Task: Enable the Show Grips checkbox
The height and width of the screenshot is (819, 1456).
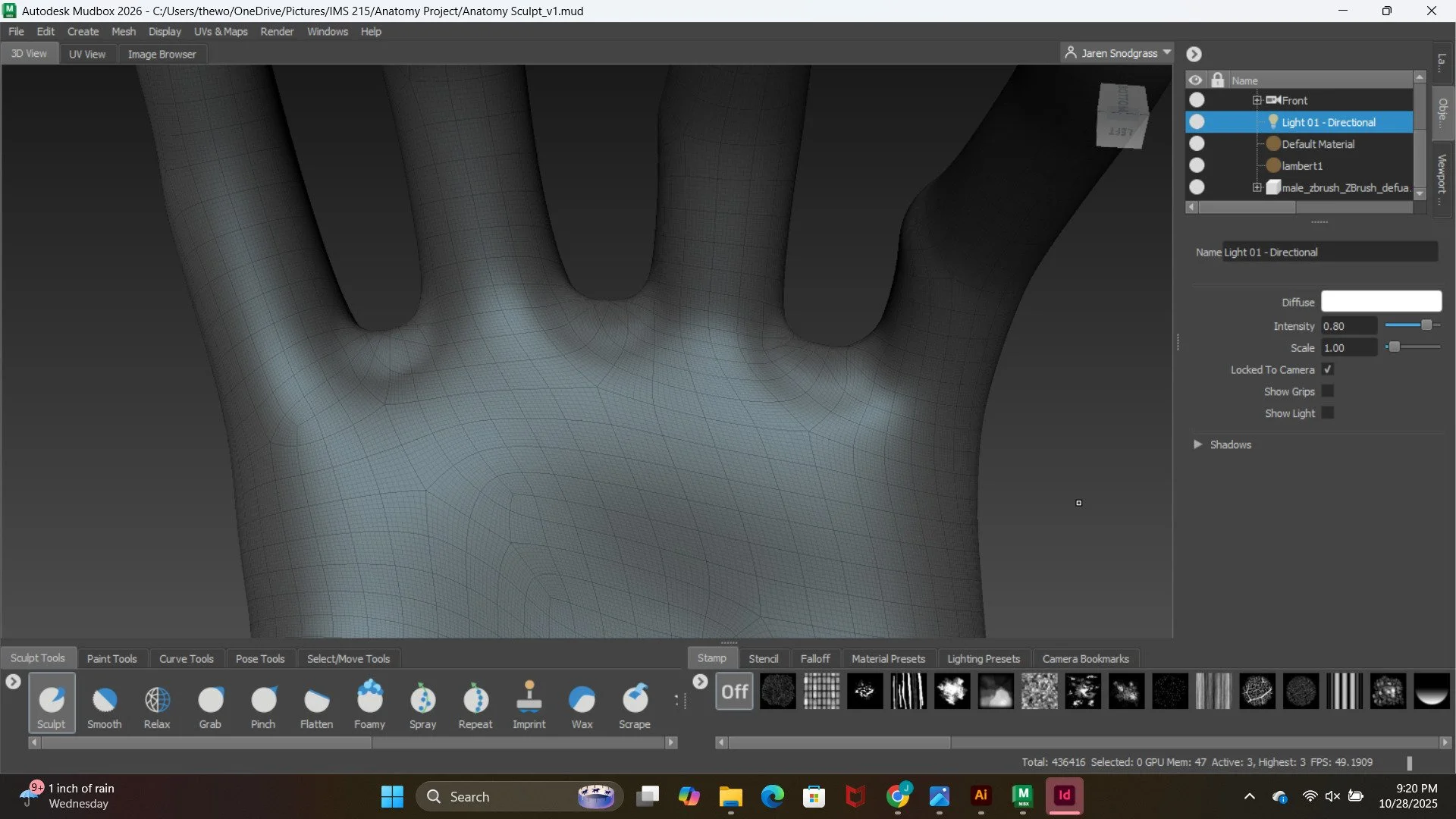Action: click(x=1328, y=391)
